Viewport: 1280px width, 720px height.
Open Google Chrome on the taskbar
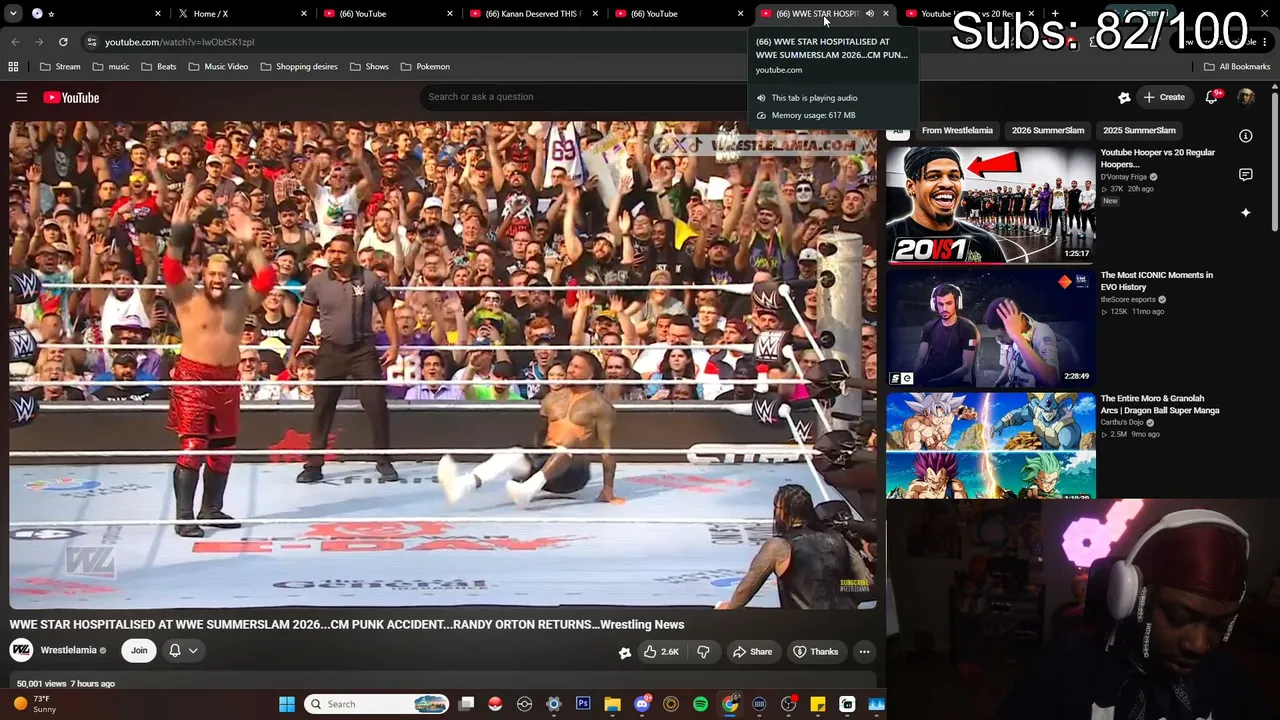tap(730, 704)
